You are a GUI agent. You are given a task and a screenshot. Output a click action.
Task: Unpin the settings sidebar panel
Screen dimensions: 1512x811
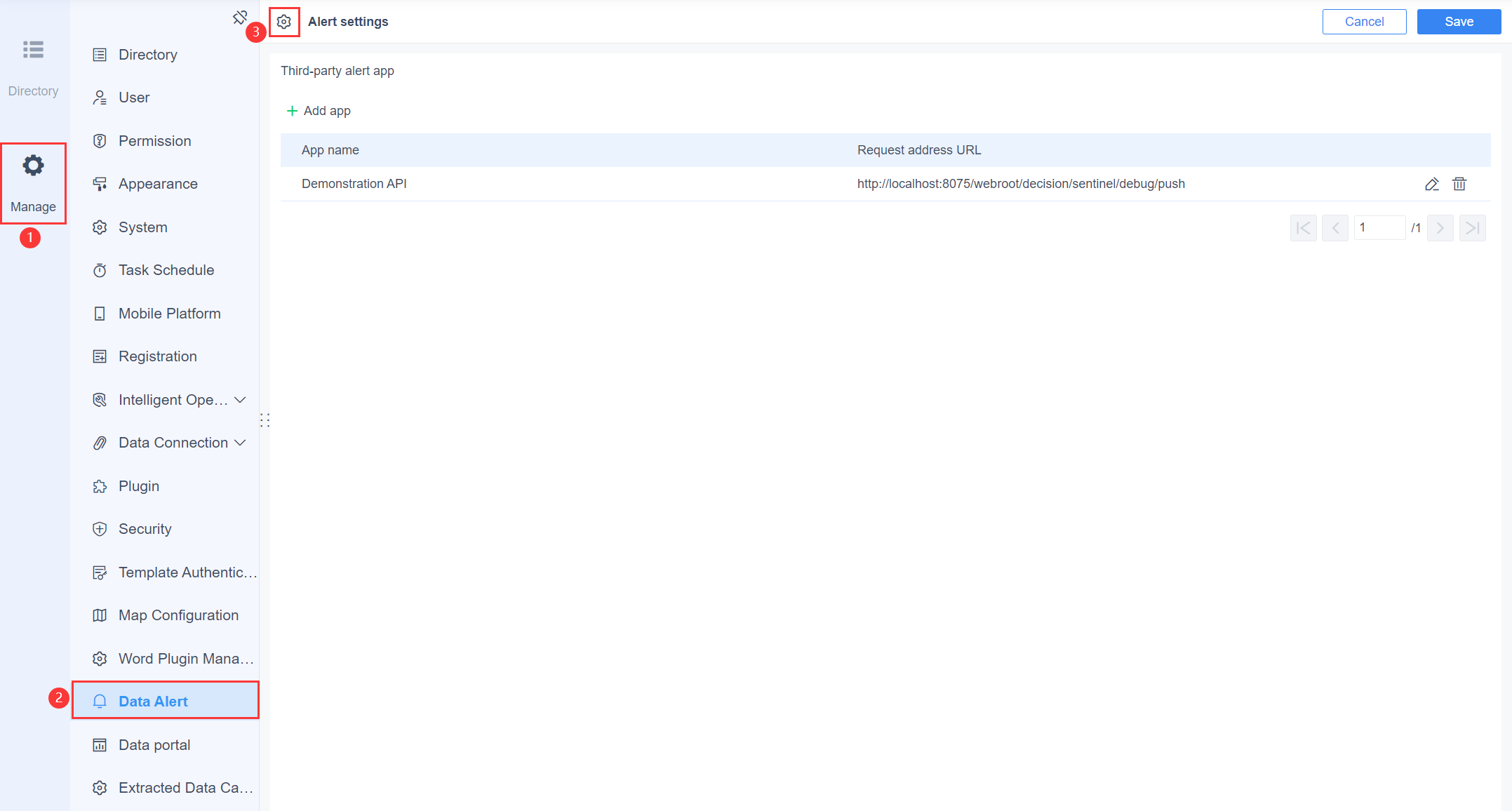click(x=241, y=16)
